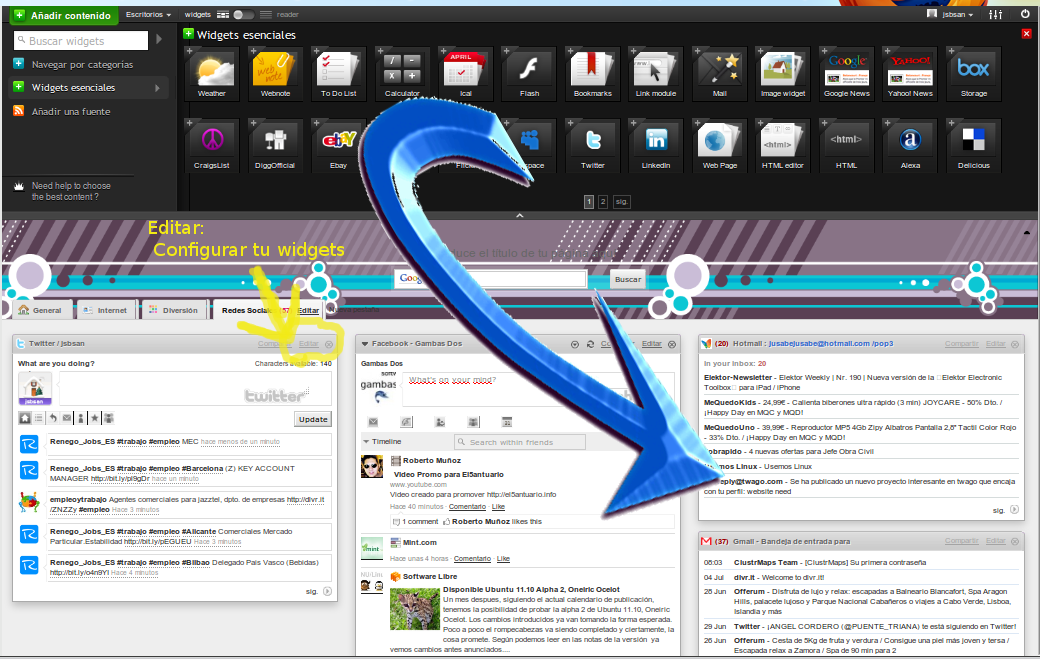Close the Hotmail widget
The width and height of the screenshot is (1040, 659).
coord(1015,344)
